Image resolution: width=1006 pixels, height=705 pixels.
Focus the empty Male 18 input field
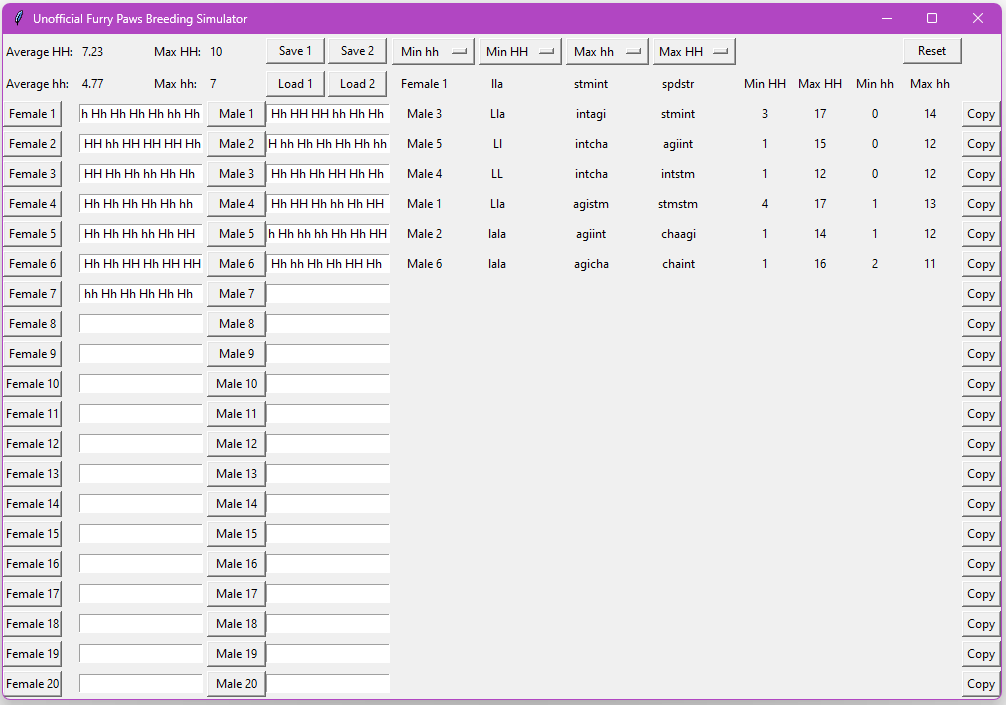(x=328, y=624)
